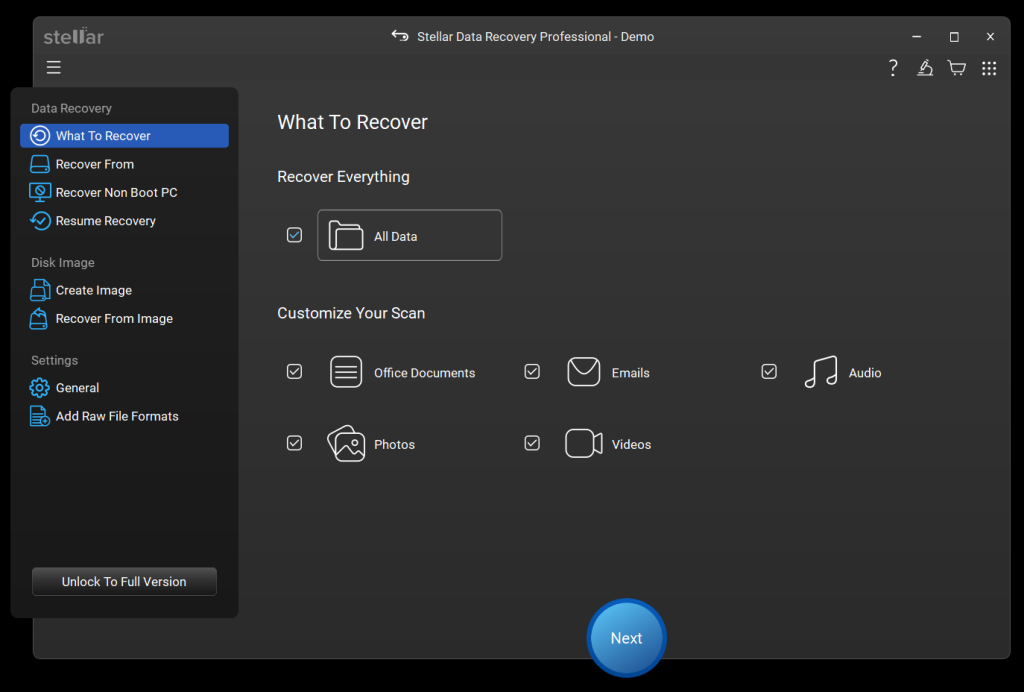Click the back arrow icon in title bar

click(x=400, y=35)
